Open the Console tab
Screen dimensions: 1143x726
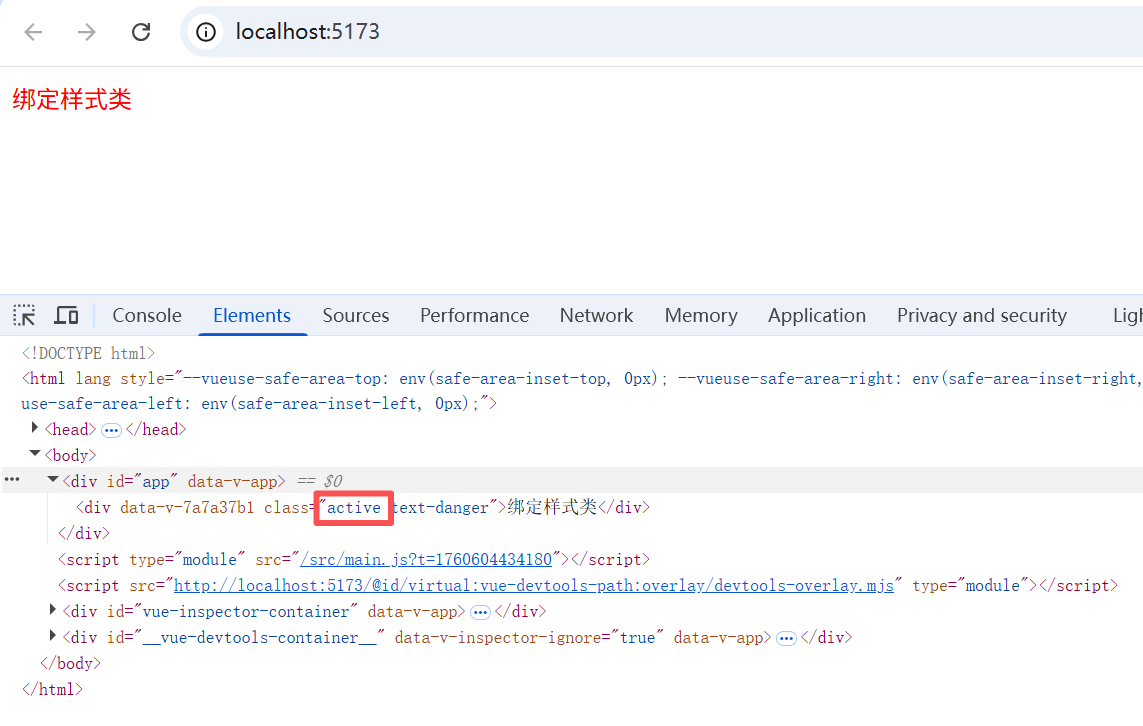[x=147, y=315]
